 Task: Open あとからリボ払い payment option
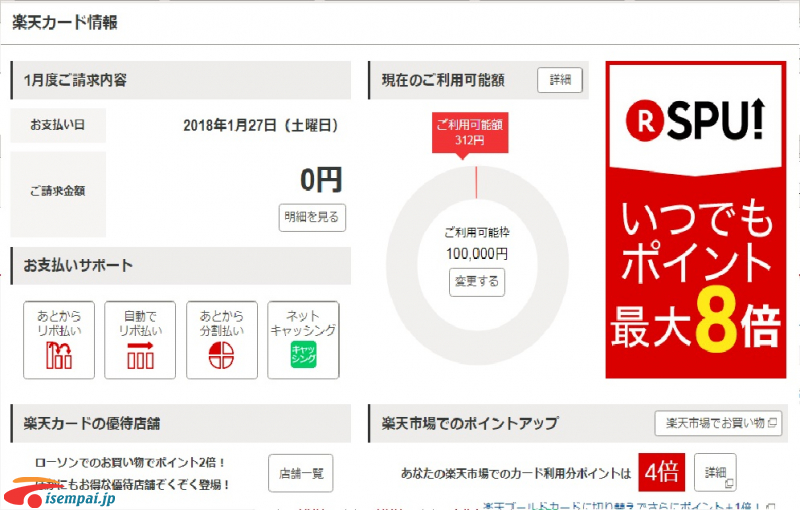pos(59,340)
